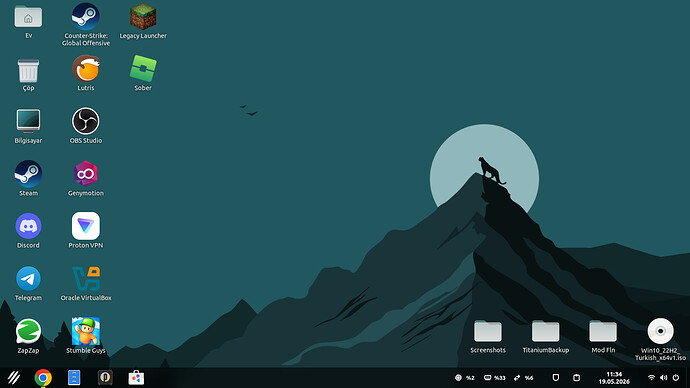Launch Lutris from the desktop
The image size is (690, 388).
(85, 69)
